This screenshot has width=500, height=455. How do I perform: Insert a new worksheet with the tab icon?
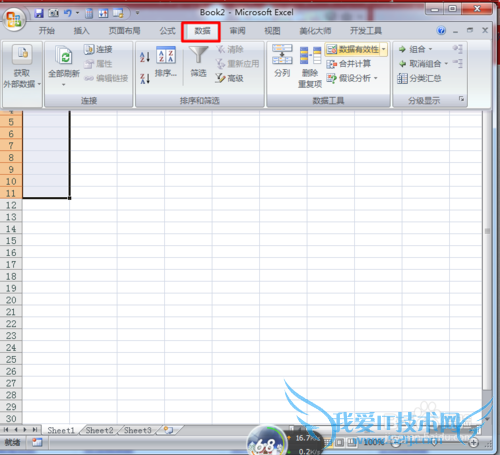point(169,431)
